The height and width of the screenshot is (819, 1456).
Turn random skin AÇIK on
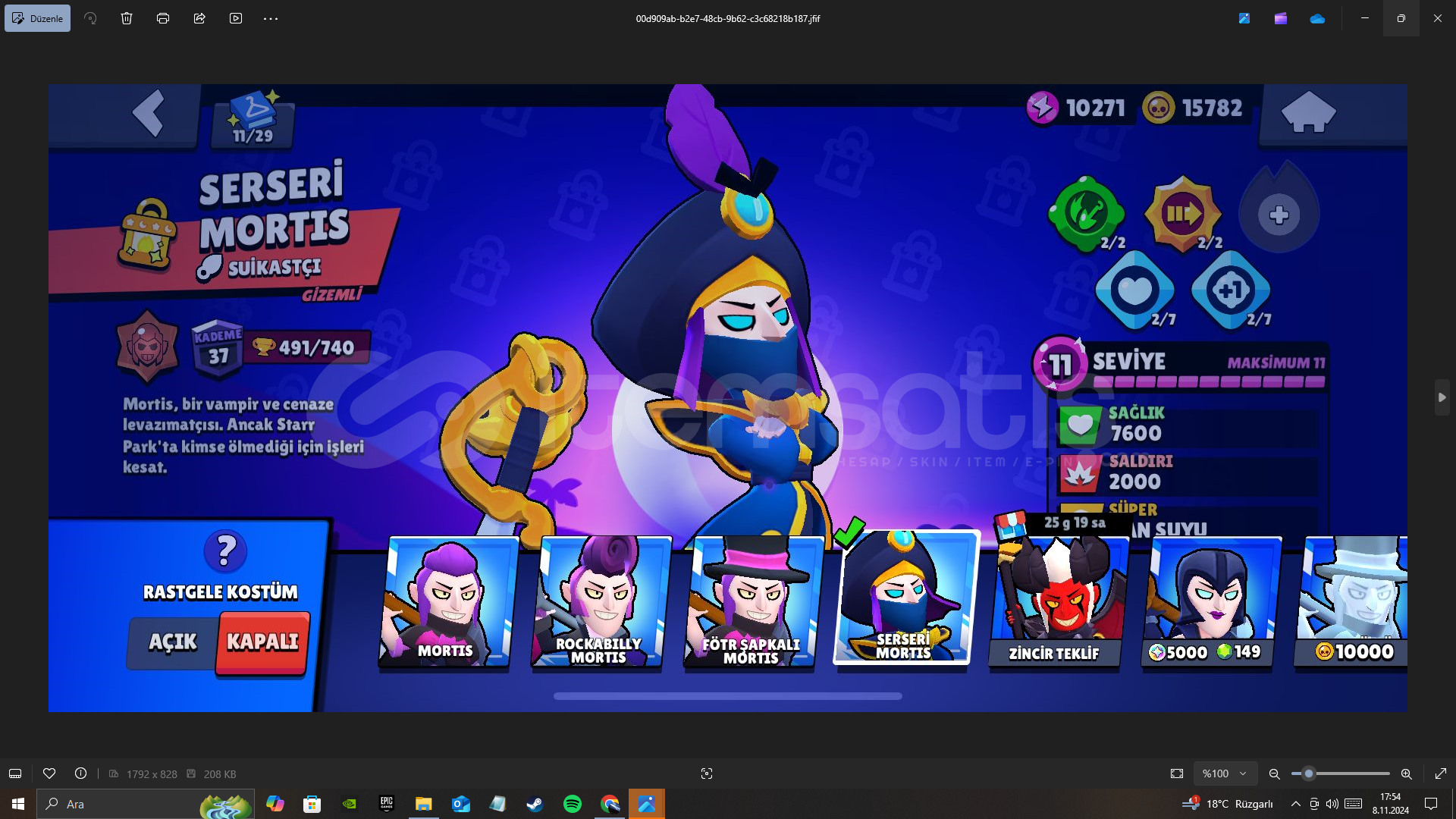pos(173,642)
